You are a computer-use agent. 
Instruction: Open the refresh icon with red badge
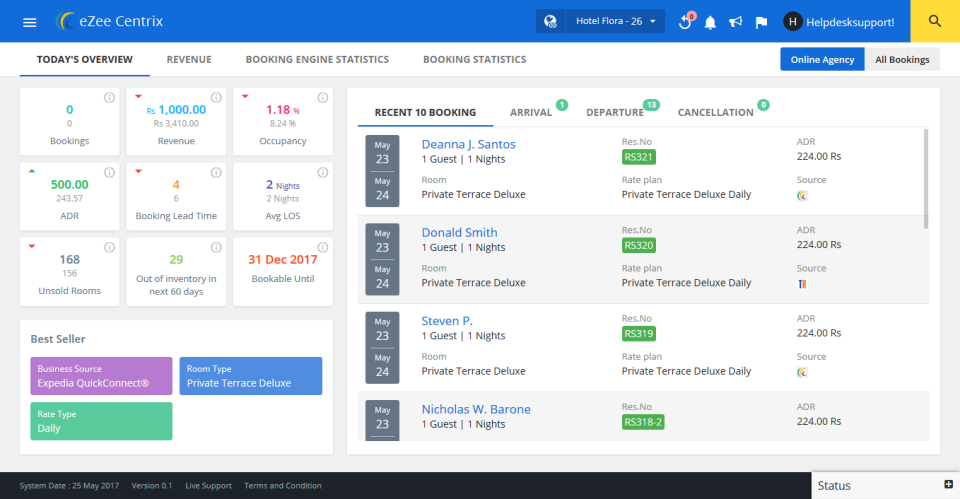point(685,22)
